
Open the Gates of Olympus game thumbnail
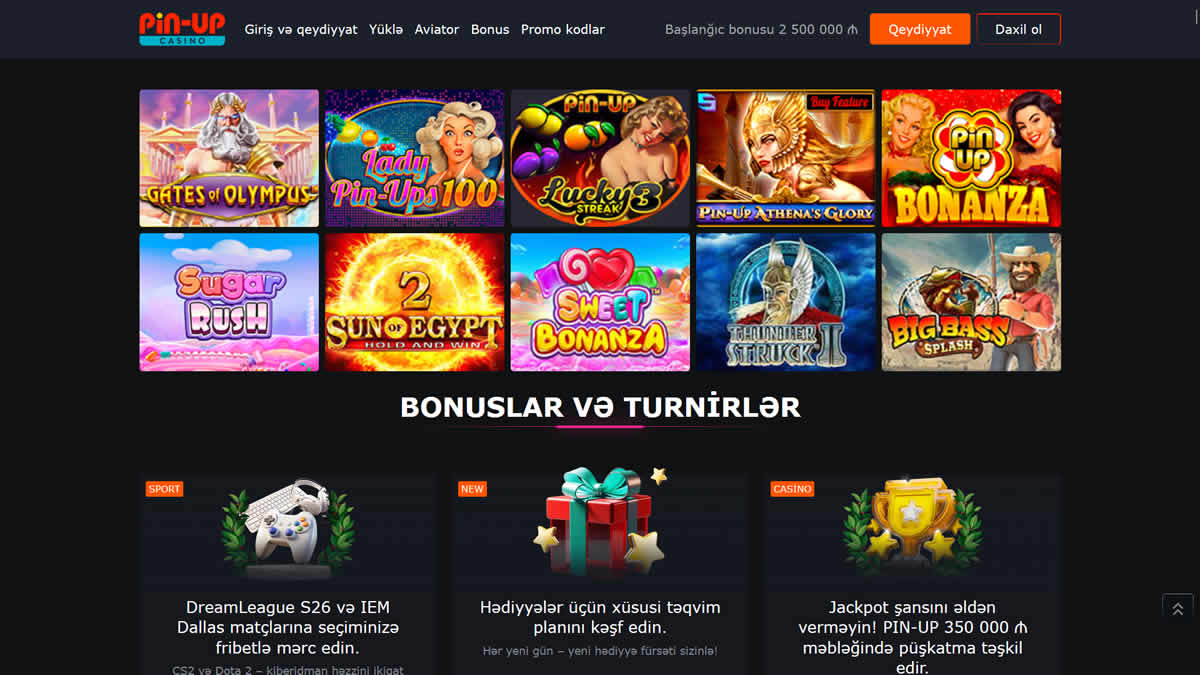[x=229, y=158]
